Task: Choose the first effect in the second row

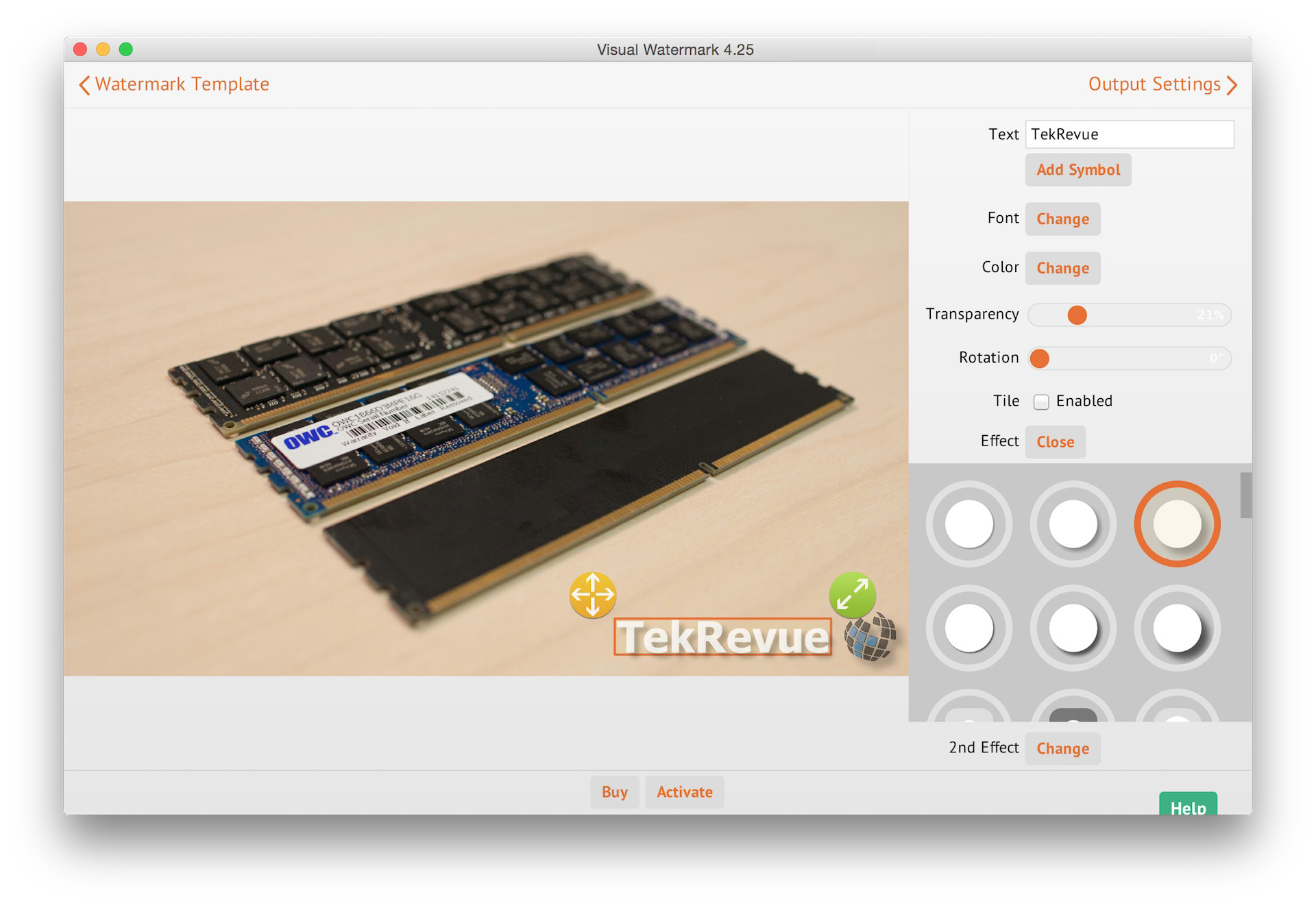Action: (968, 628)
